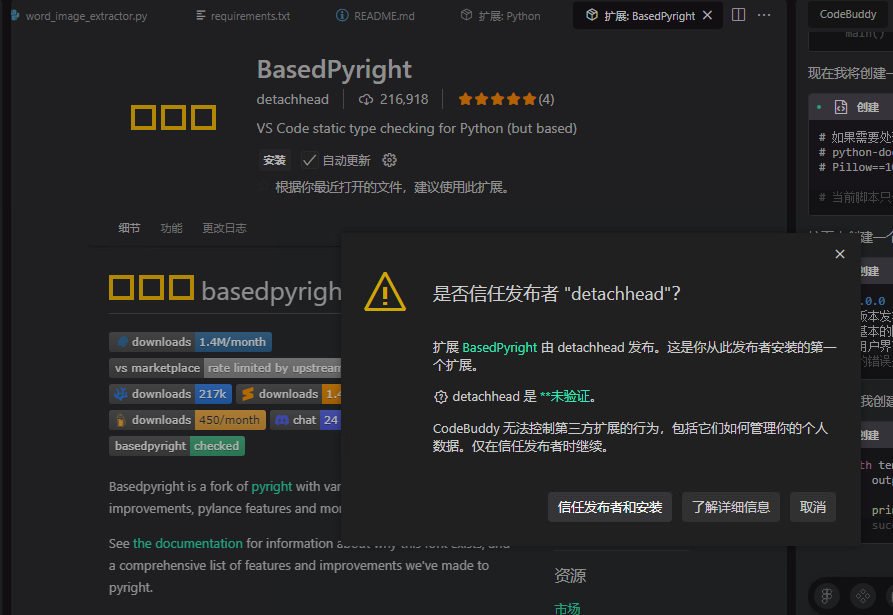Click the Figma icon in CodeBuddy bottom bar

[827, 596]
